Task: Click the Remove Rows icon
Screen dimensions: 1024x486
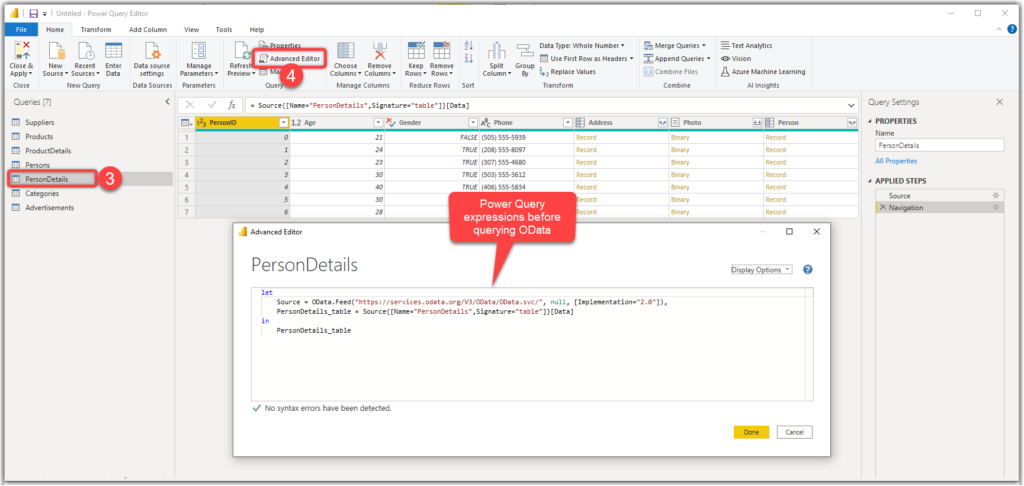Action: [442, 50]
